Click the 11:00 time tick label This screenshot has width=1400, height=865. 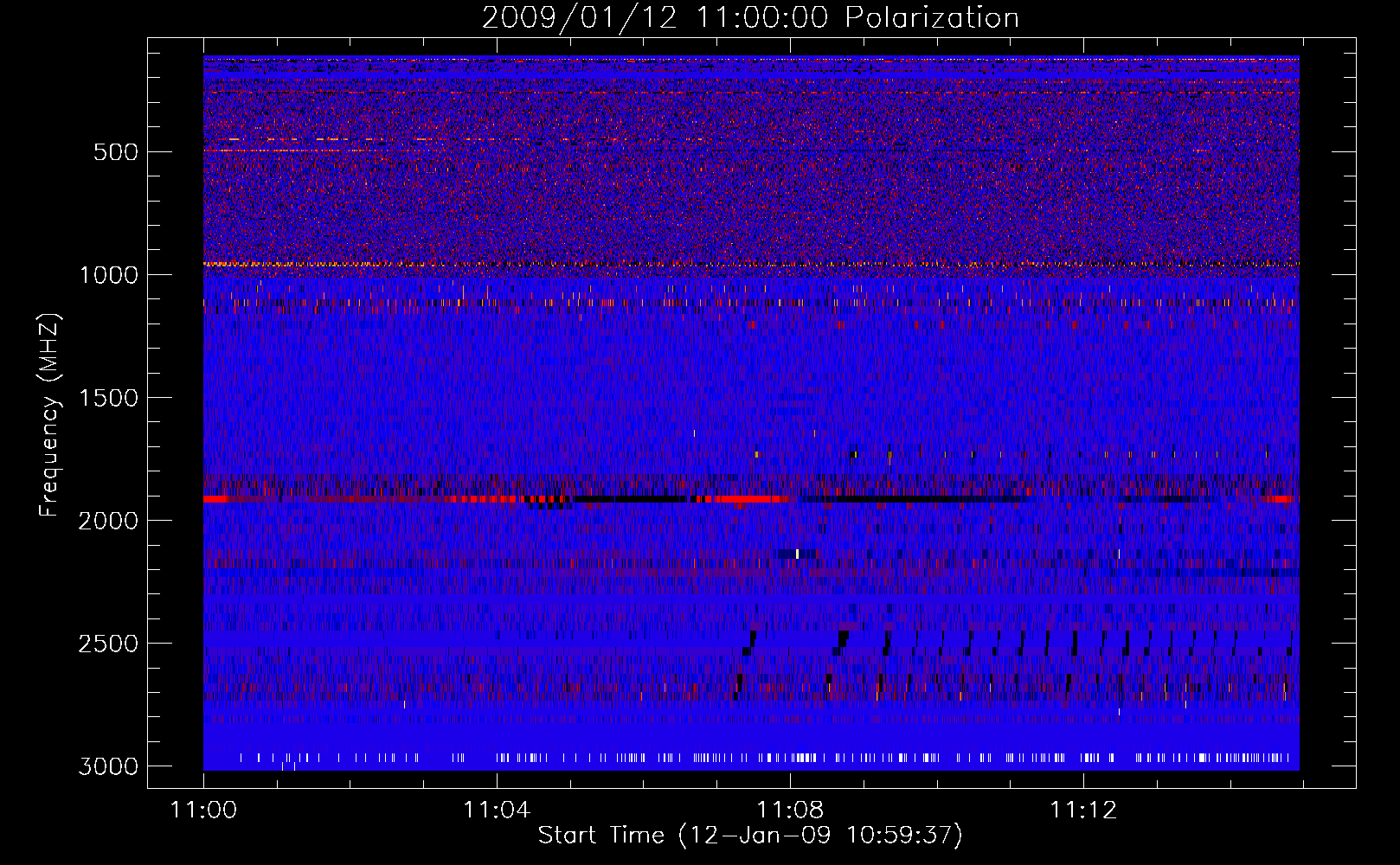tap(203, 811)
